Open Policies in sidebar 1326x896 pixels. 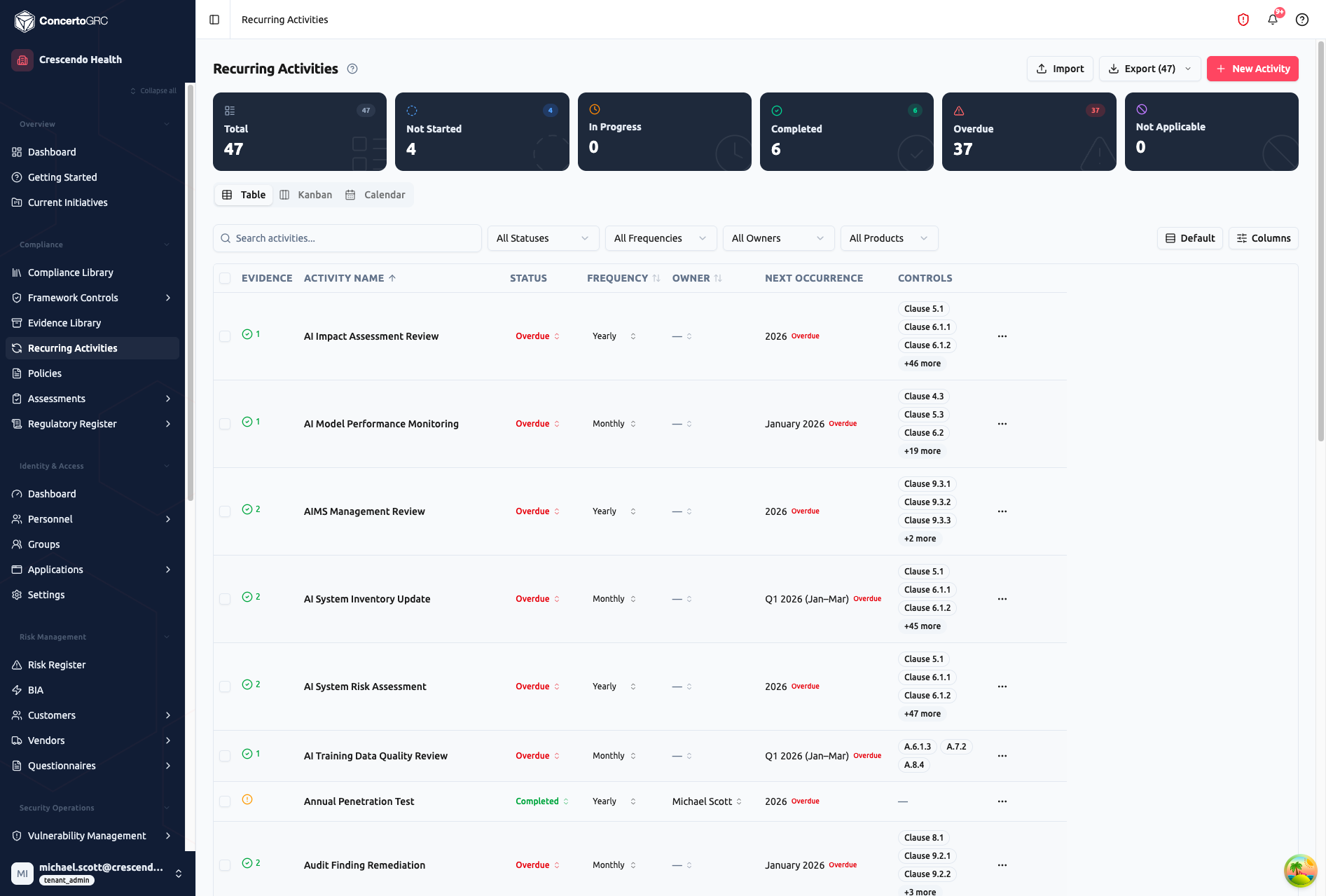click(x=92, y=373)
